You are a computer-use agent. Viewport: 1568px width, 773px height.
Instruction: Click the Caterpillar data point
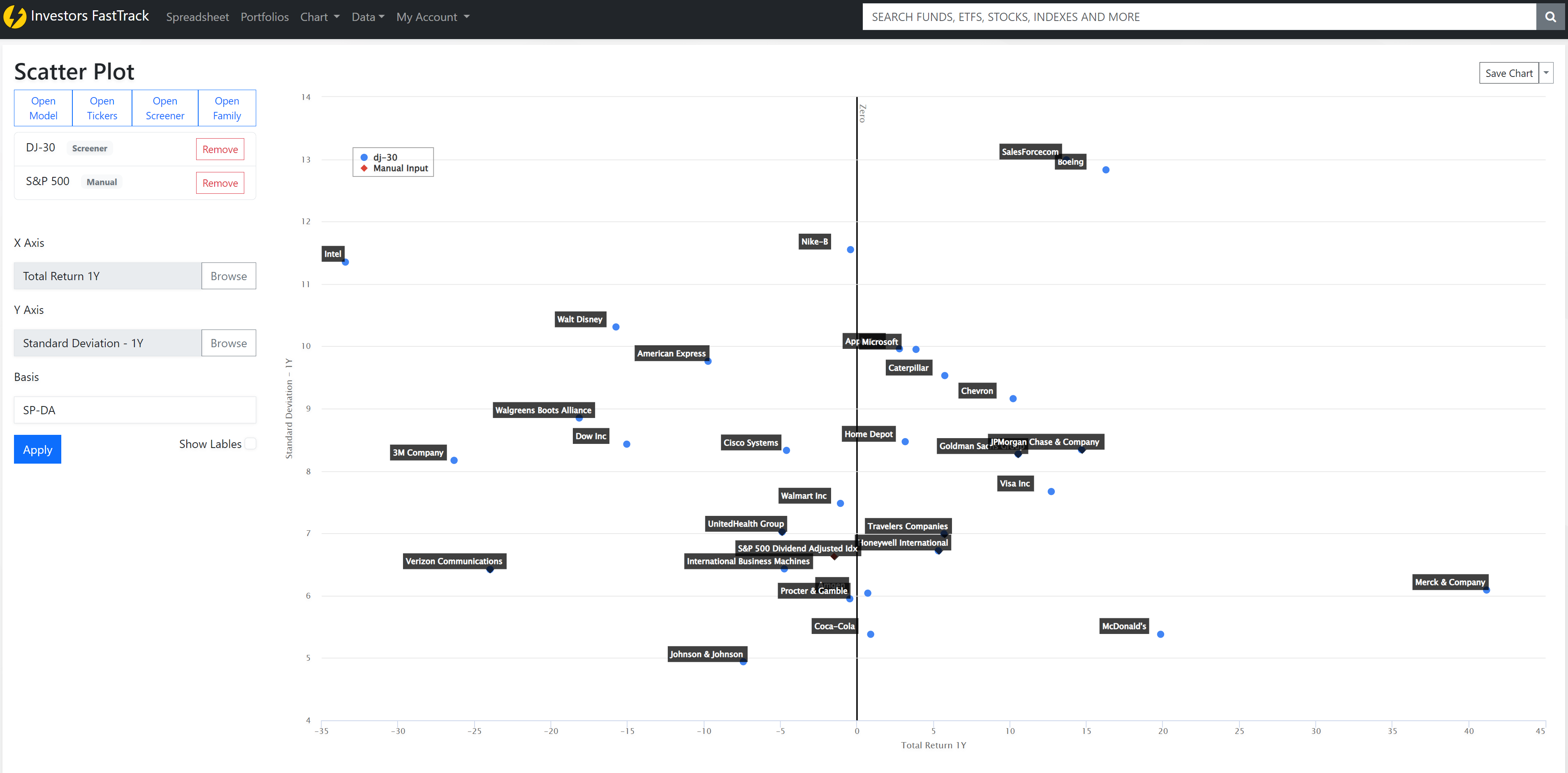[x=945, y=376]
